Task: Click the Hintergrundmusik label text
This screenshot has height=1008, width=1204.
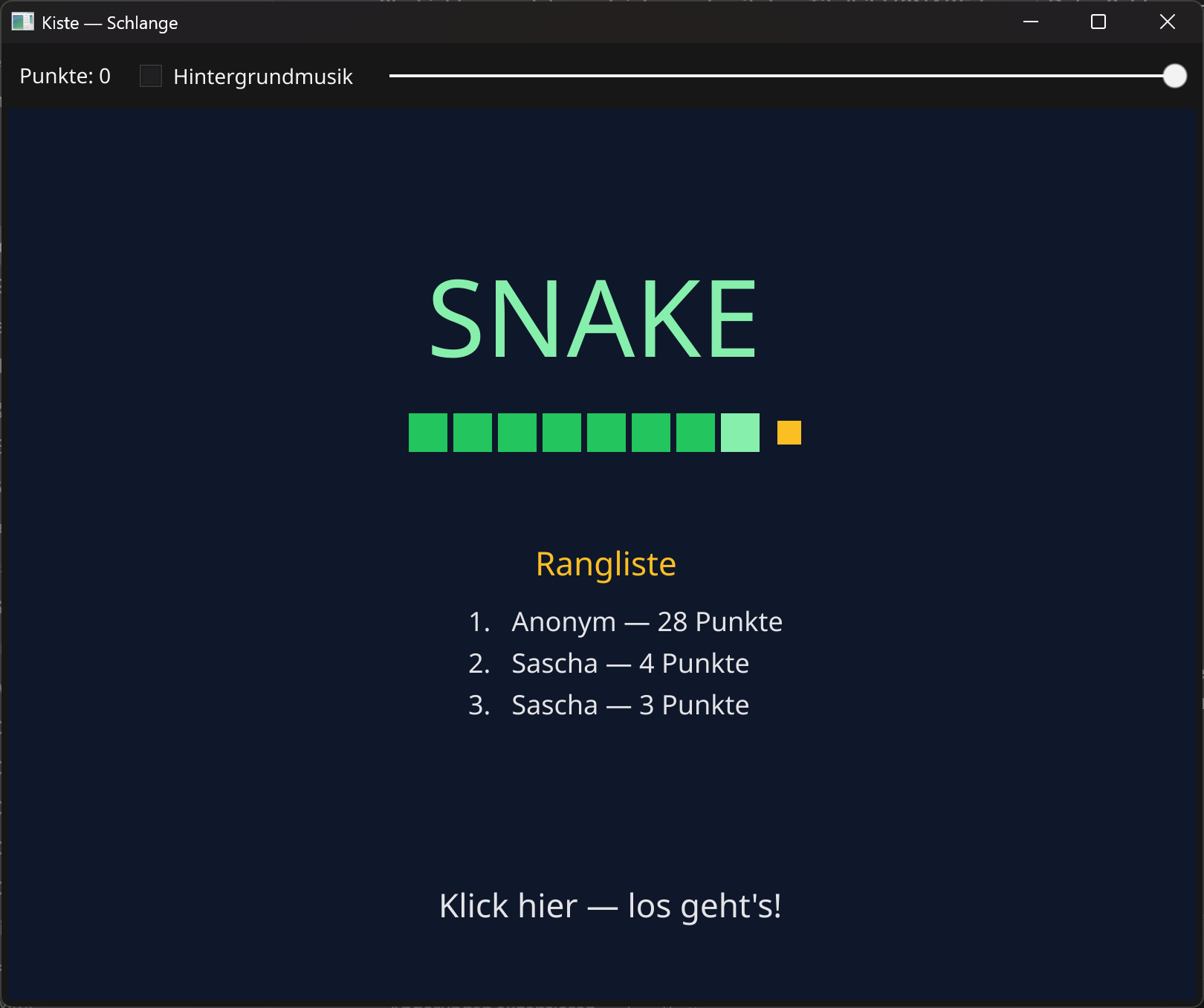Action: pos(263,77)
